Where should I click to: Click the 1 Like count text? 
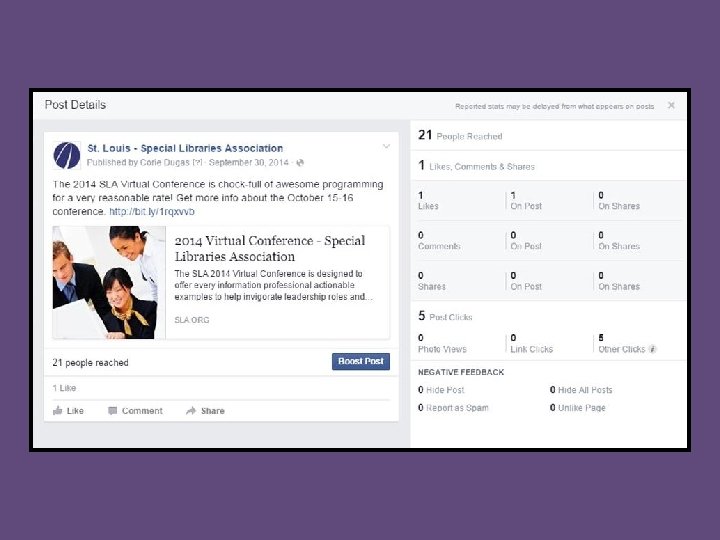click(x=64, y=388)
